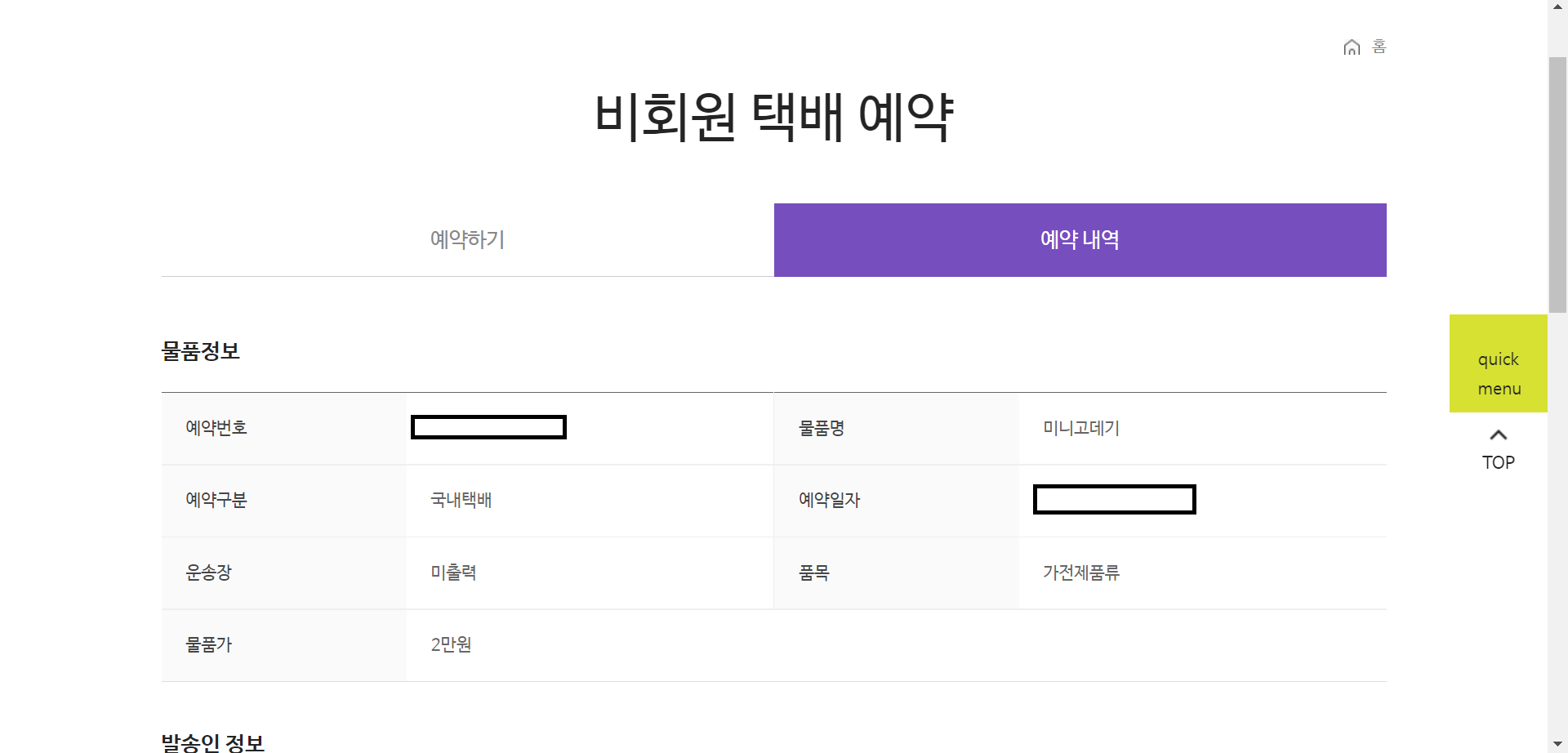Click the home icon near the top right
Viewport: 1568px width, 753px height.
coord(1352,47)
